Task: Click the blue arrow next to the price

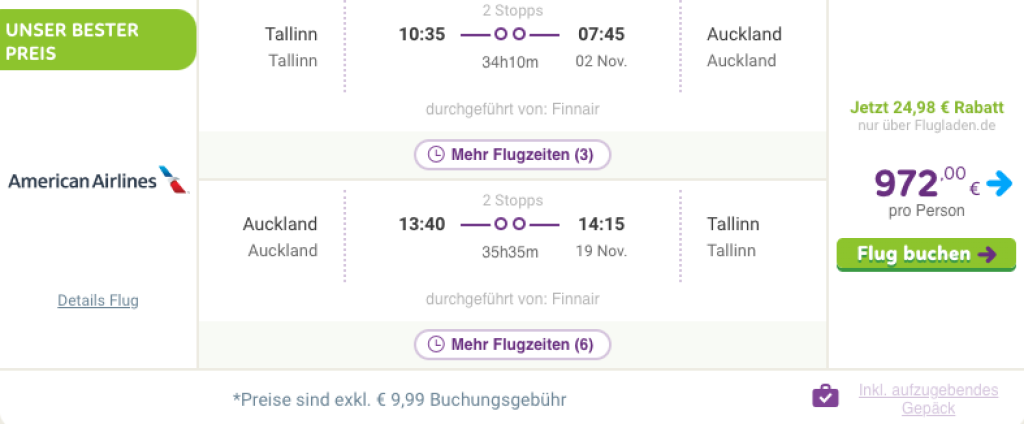Action: (999, 183)
